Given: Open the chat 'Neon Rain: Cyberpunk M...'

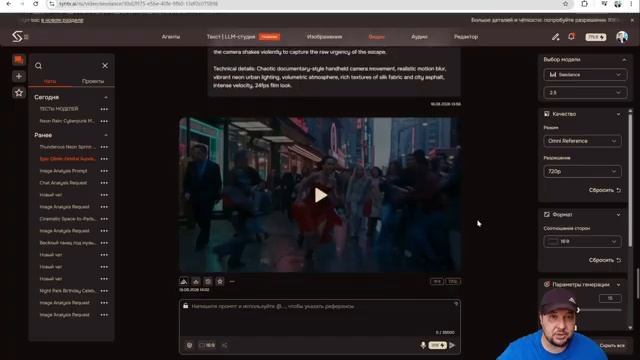Looking at the screenshot, I should click(67, 121).
